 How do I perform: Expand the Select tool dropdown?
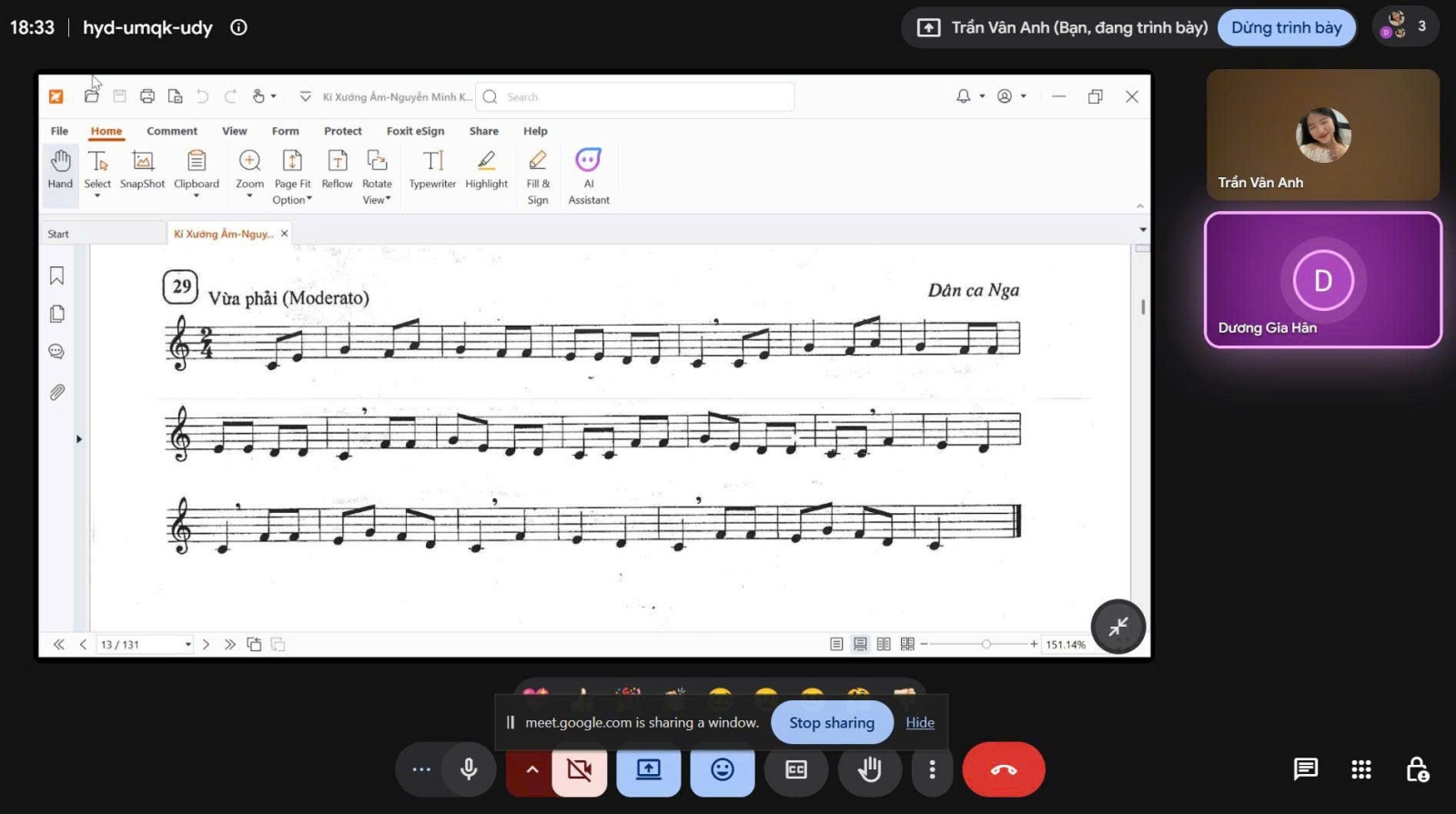pyautogui.click(x=97, y=196)
